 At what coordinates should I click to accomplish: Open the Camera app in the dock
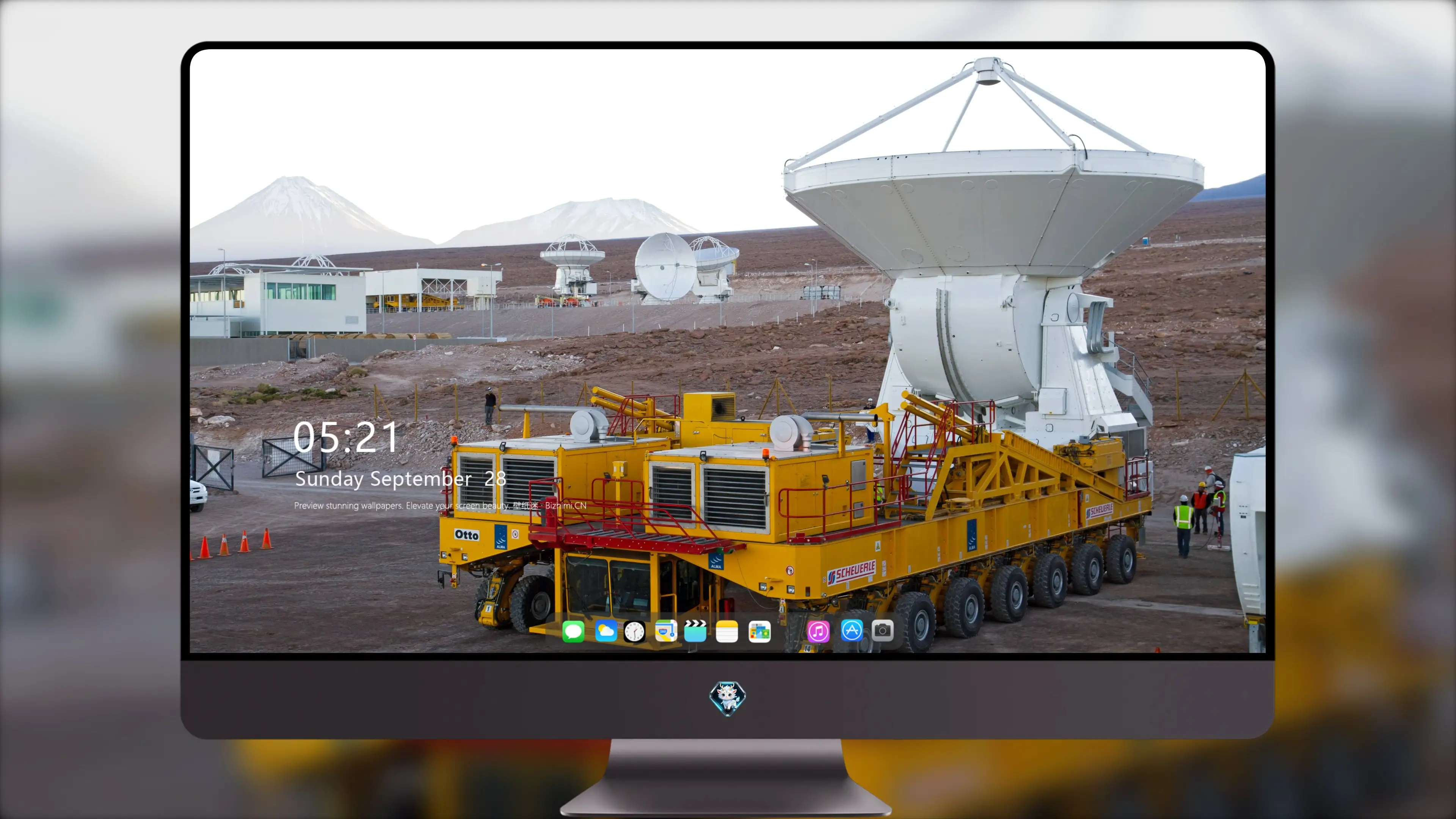(x=882, y=630)
